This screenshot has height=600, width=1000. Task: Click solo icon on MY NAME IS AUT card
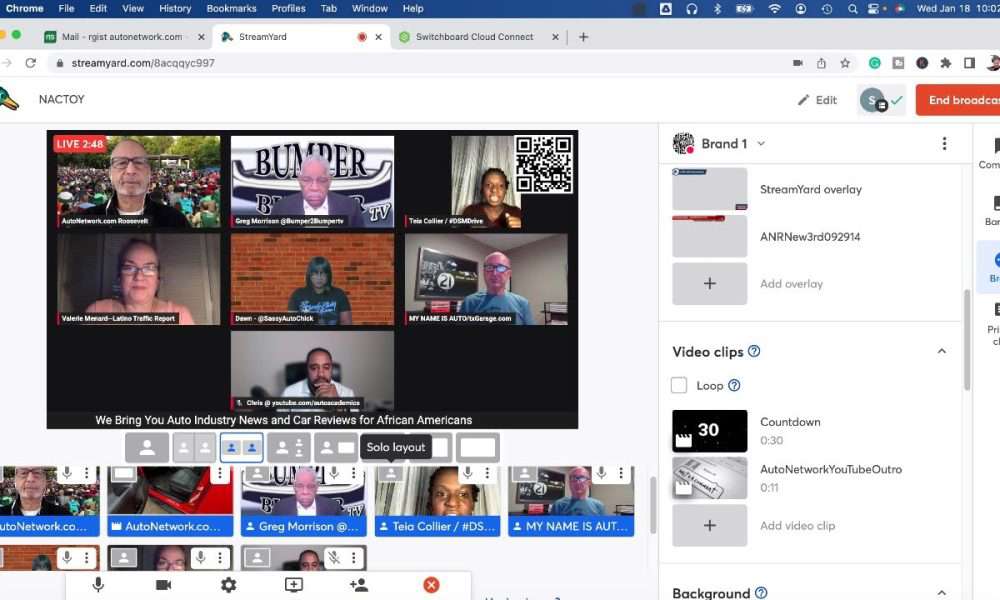pyautogui.click(x=525, y=473)
